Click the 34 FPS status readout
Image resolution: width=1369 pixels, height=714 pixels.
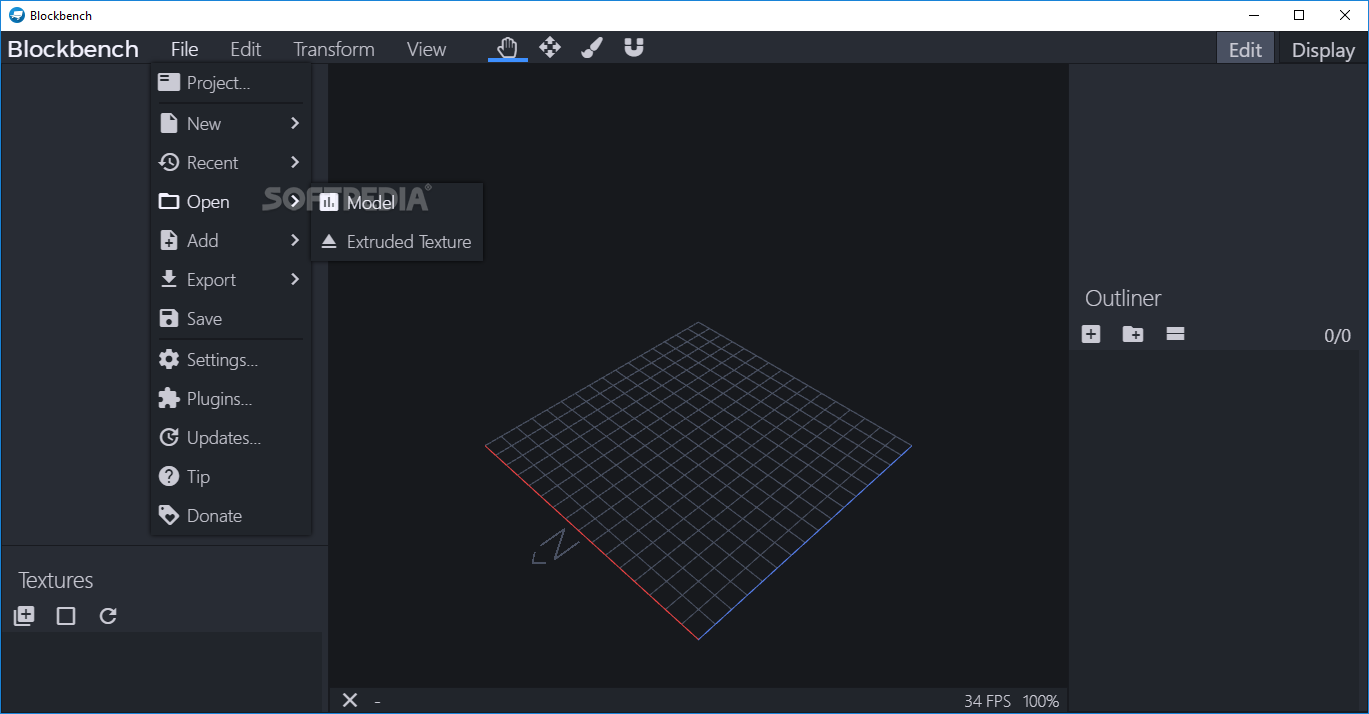tap(987, 701)
